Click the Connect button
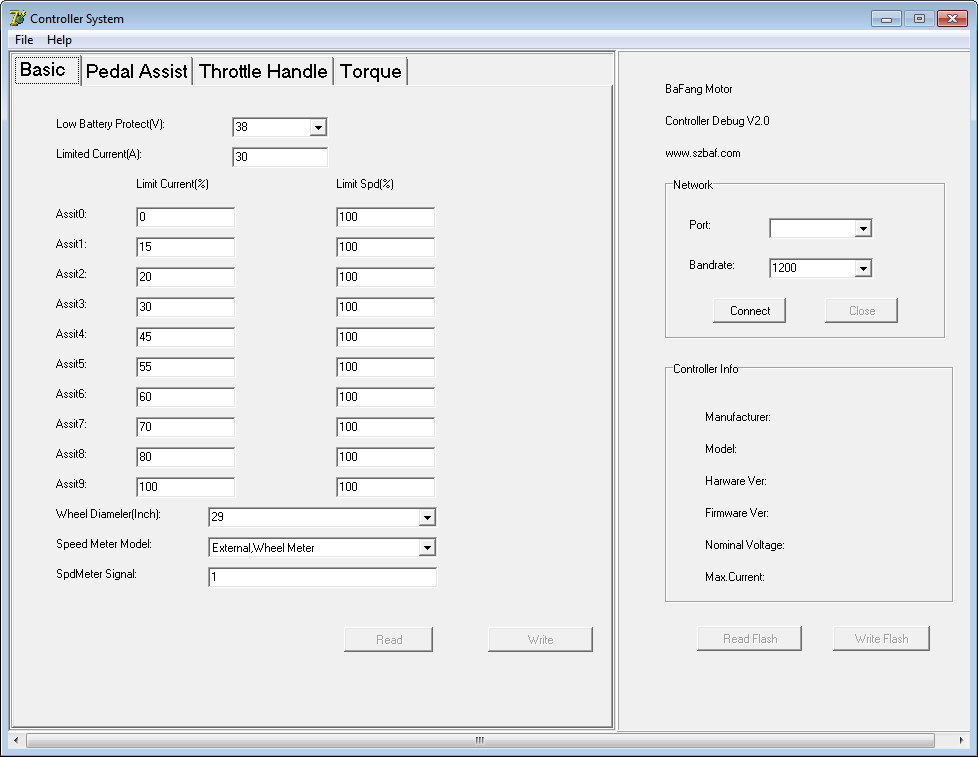 (749, 311)
